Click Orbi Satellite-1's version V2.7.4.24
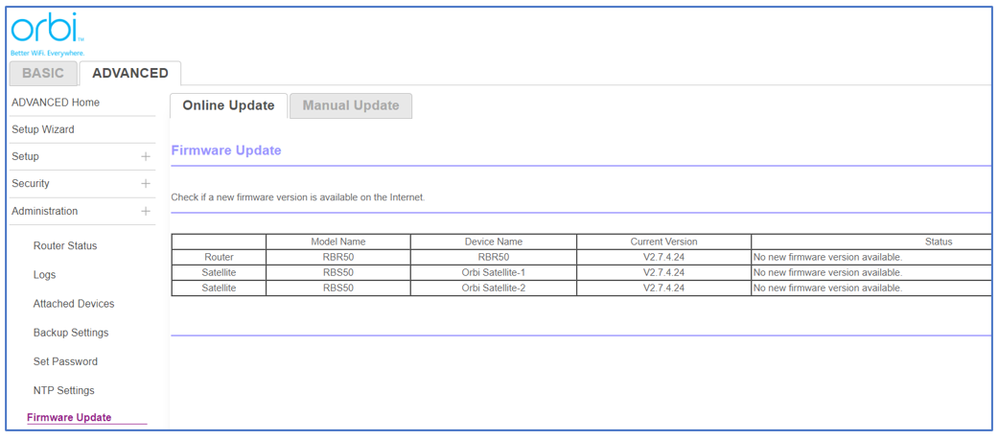 (x=664, y=272)
